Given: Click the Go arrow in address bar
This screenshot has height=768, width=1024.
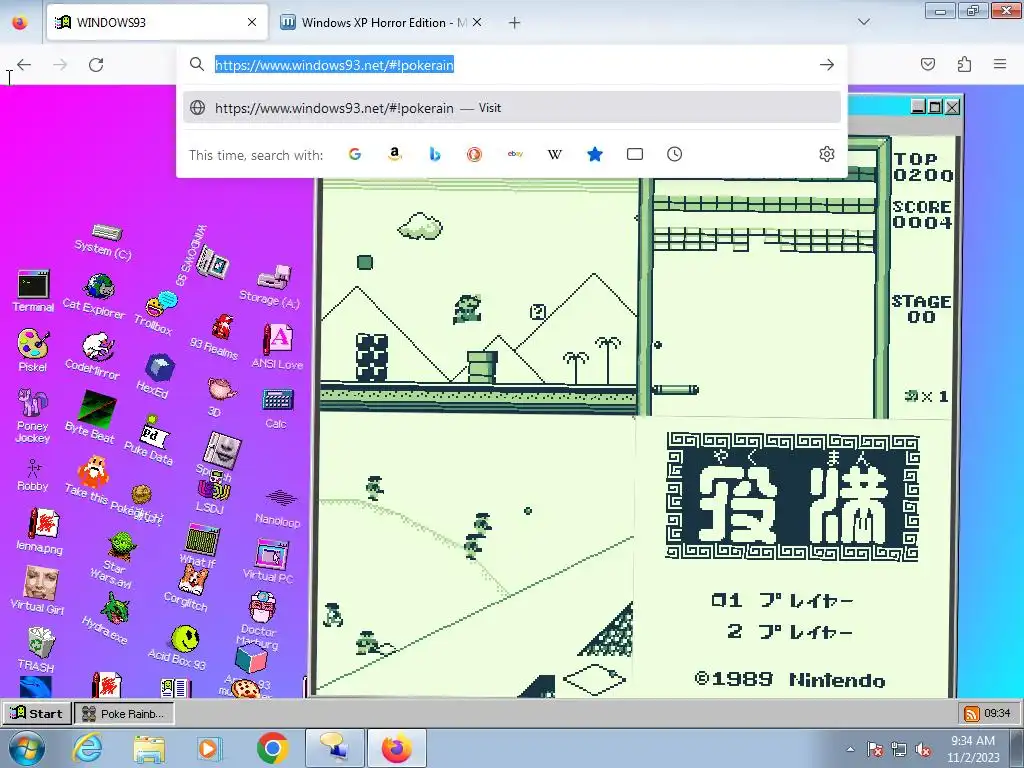Looking at the screenshot, I should point(827,65).
